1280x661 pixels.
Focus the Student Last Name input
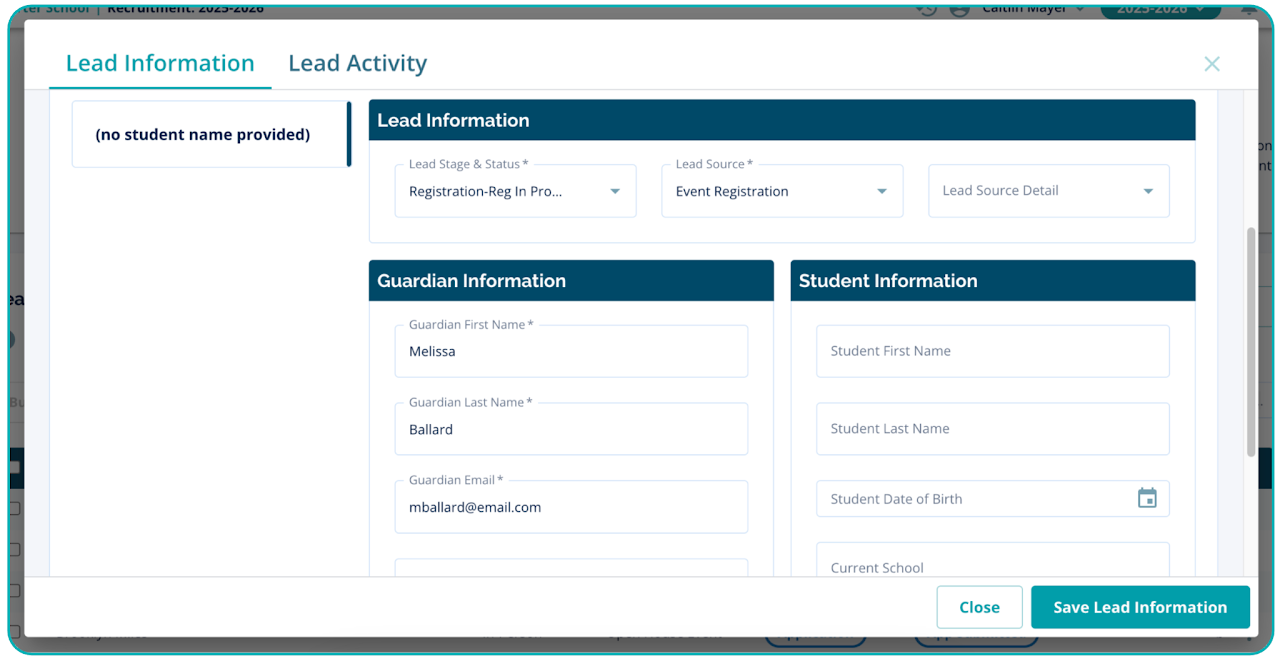pos(992,429)
